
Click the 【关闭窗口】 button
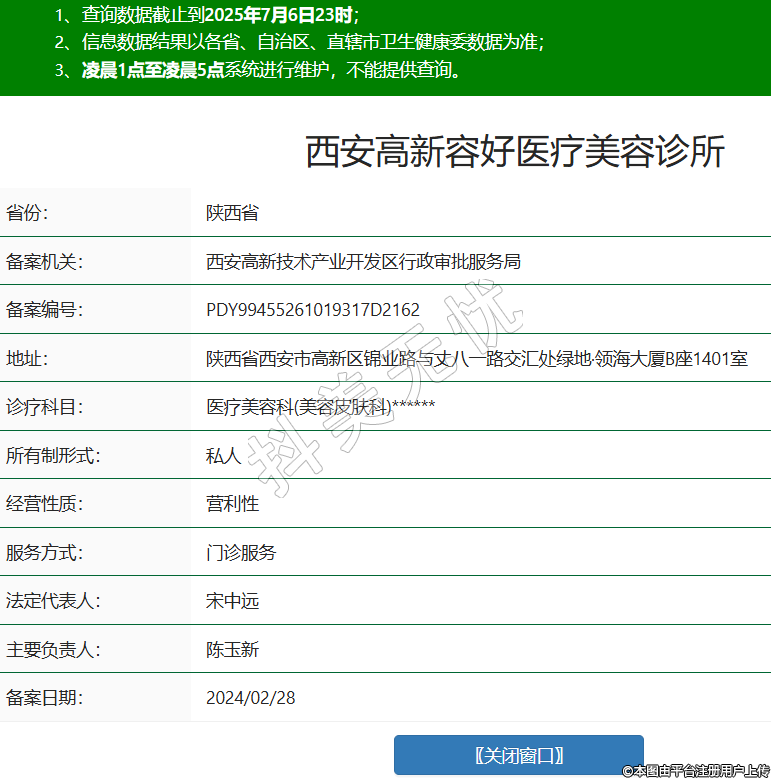point(518,755)
